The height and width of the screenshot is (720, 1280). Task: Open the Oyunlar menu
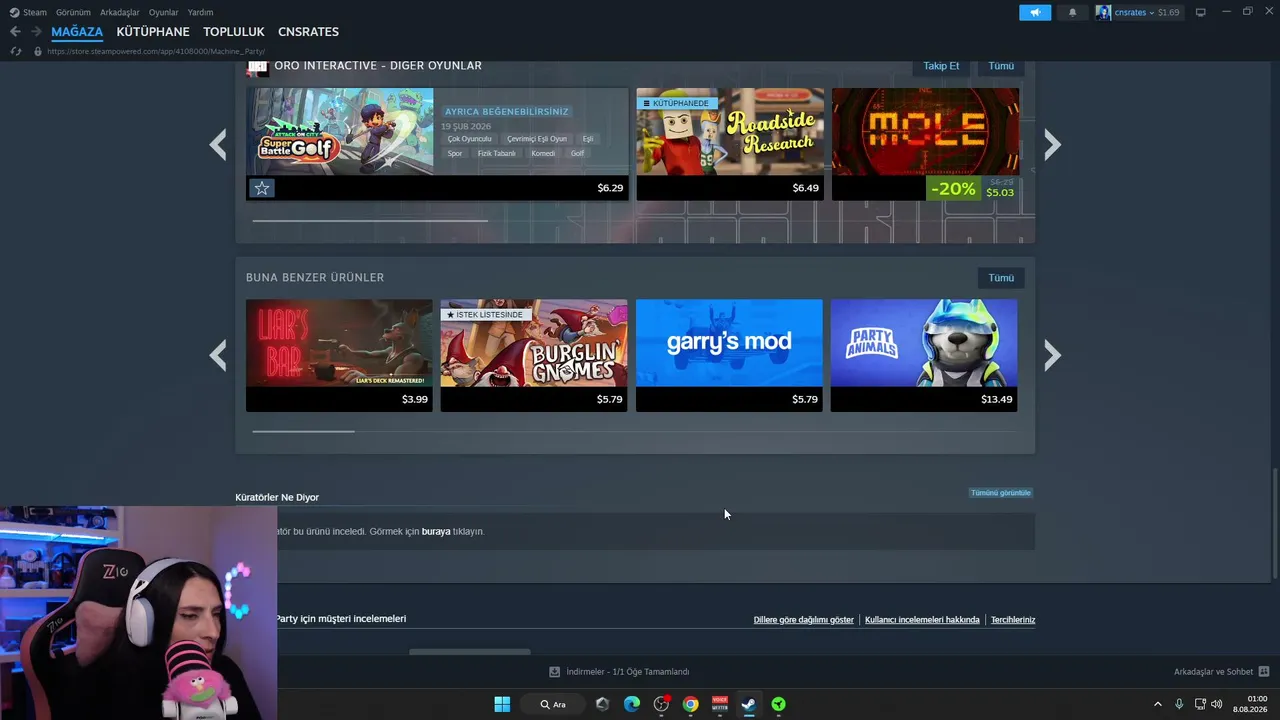[x=163, y=12]
